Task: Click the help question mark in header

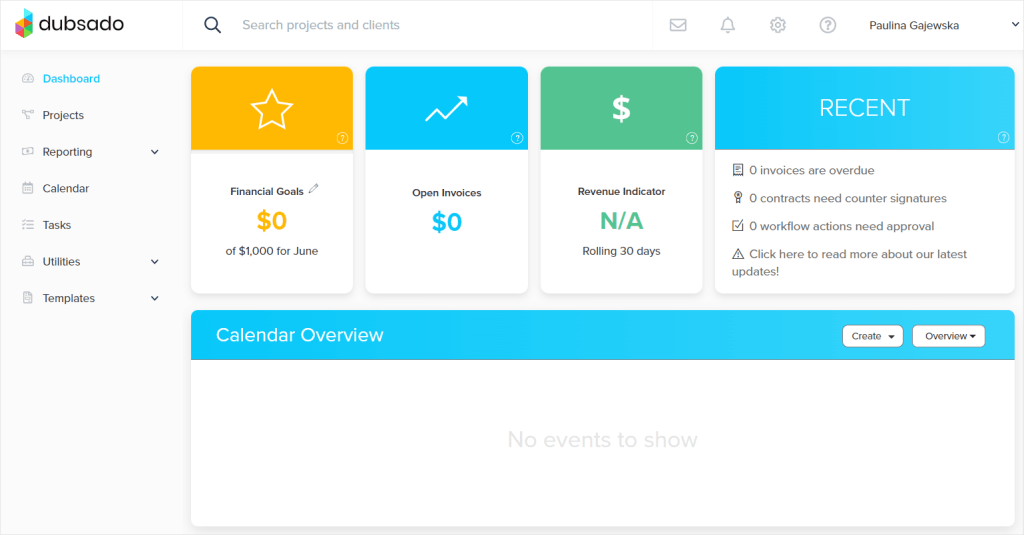Action: 827,25
